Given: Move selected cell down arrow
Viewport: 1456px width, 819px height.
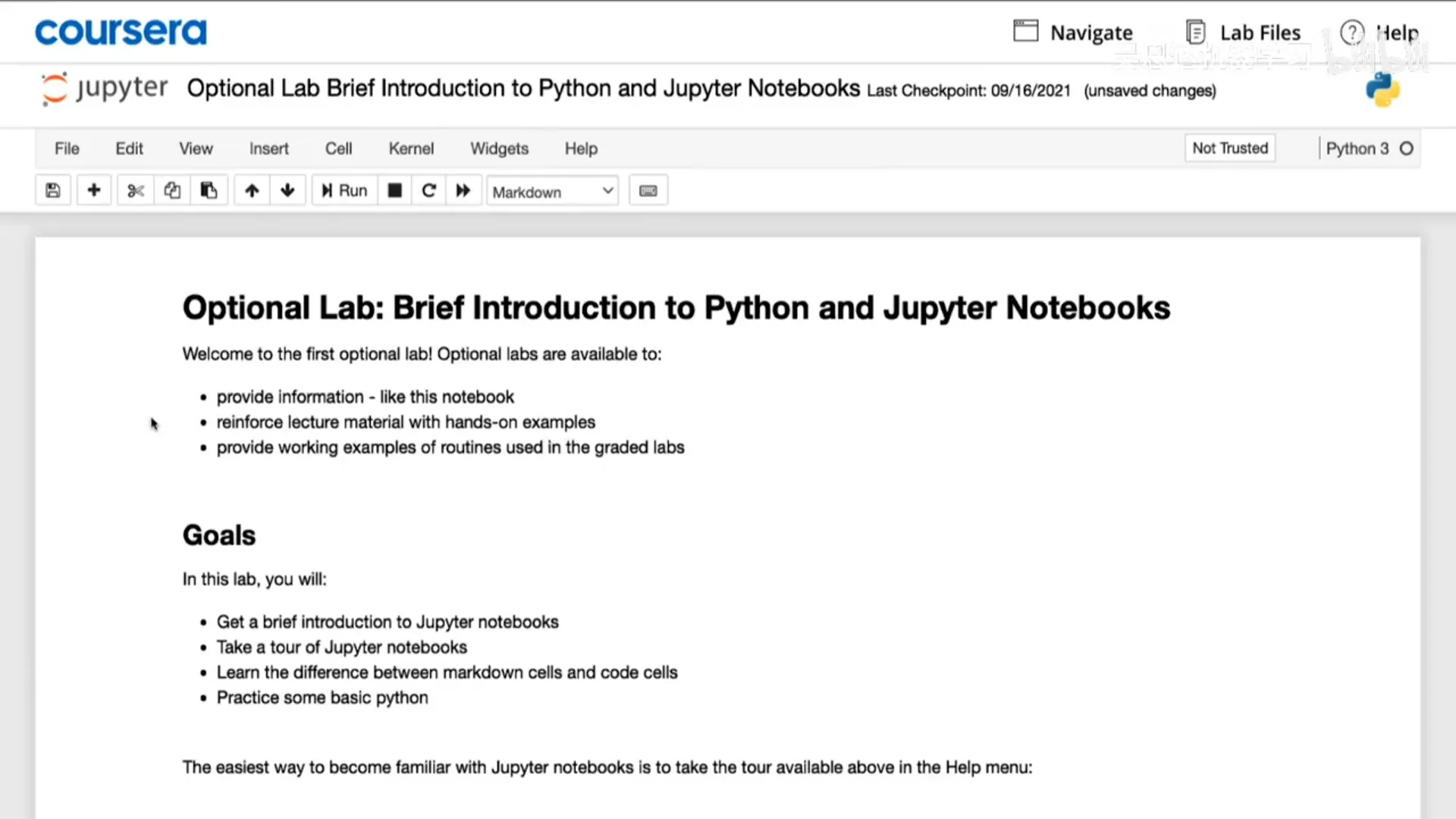Looking at the screenshot, I should click(x=287, y=190).
